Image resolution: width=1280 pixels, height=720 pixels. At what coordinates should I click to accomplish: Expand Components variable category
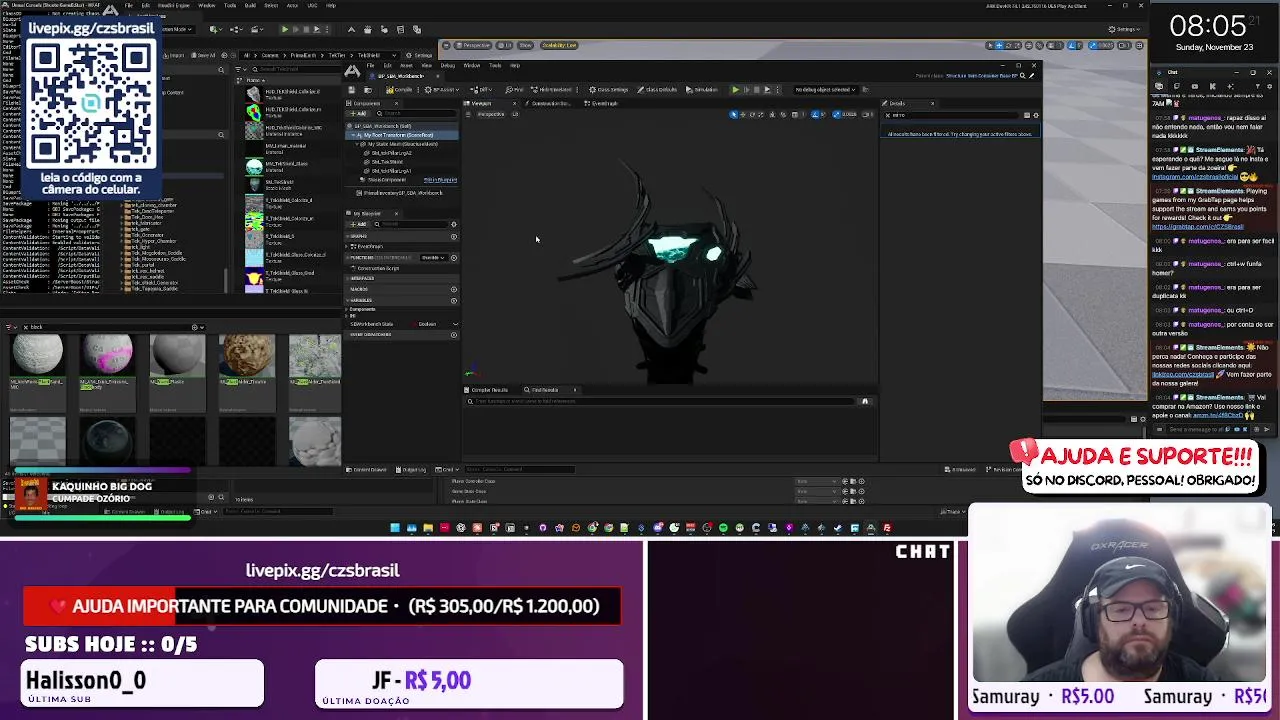click(347, 309)
